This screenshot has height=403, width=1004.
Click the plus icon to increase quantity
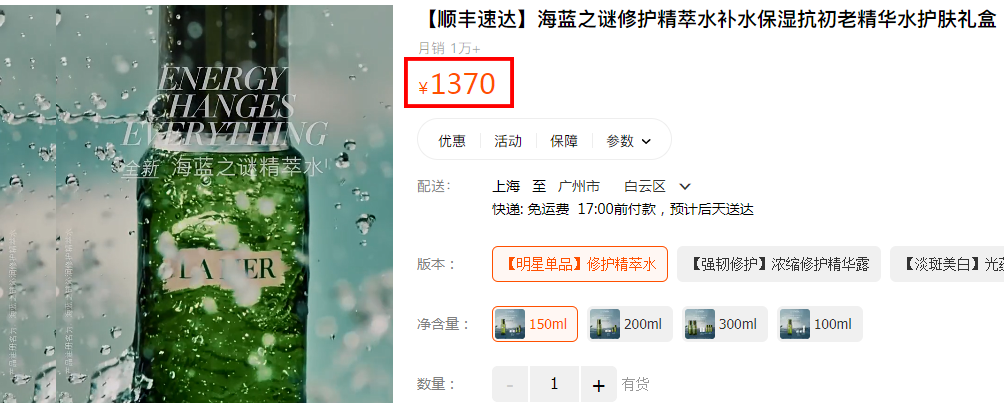[599, 384]
